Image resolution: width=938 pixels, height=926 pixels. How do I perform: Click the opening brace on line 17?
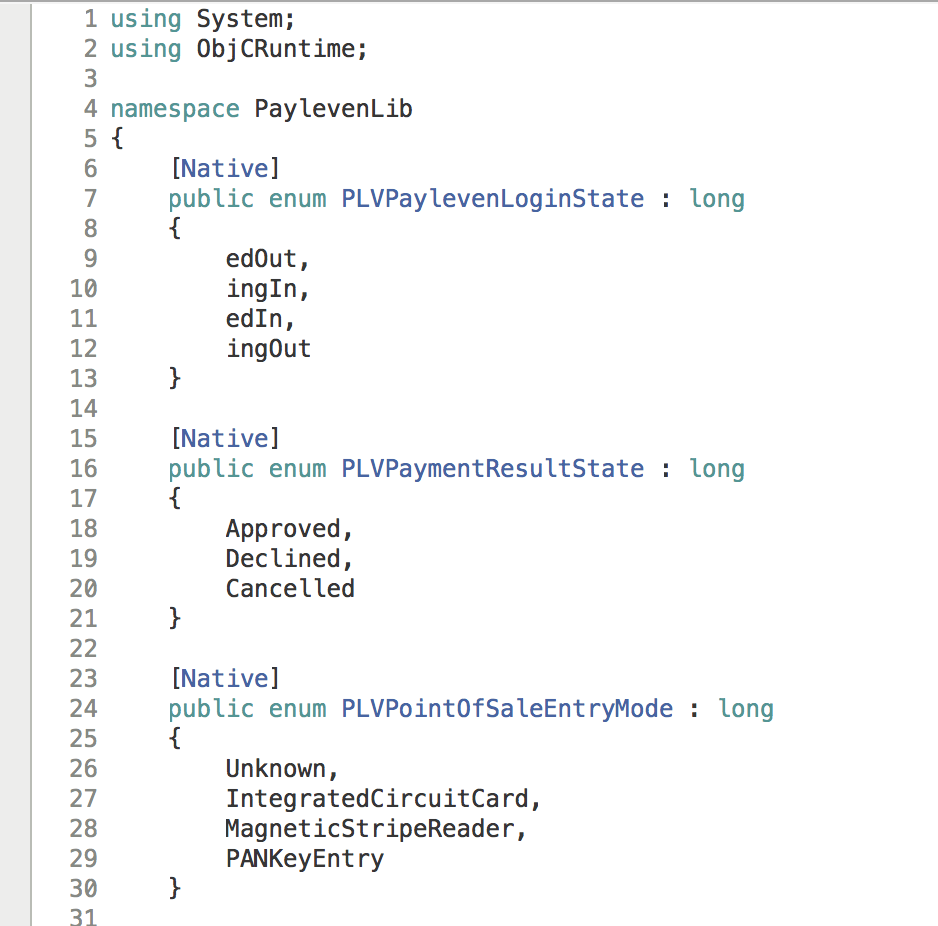point(175,498)
